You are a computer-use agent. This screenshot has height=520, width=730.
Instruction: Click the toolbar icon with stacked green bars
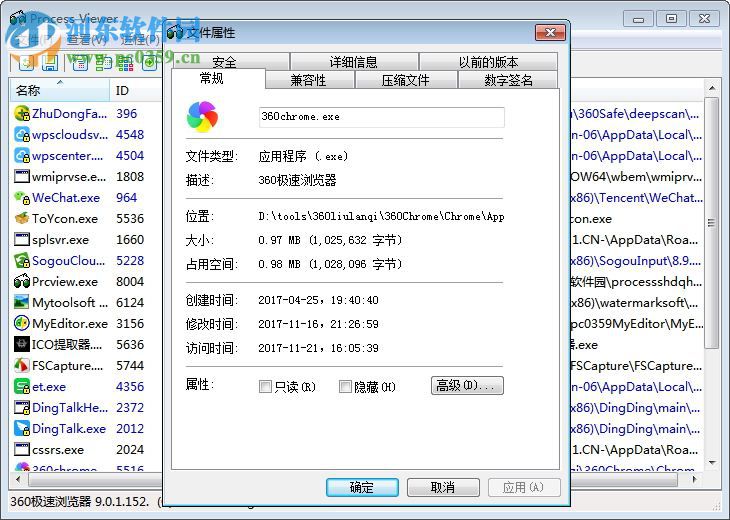[x=103, y=62]
